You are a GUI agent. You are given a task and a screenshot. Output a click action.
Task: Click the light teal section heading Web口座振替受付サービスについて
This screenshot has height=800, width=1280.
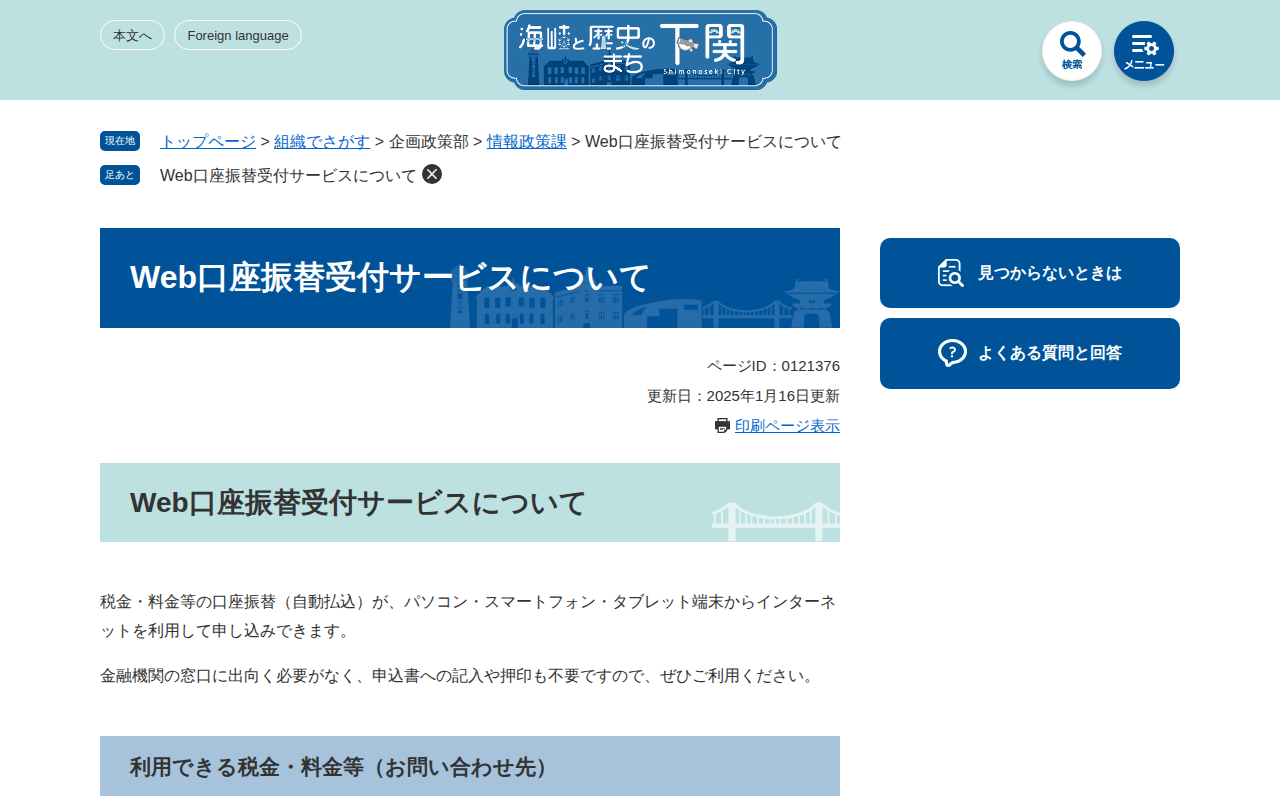pyautogui.click(x=470, y=502)
